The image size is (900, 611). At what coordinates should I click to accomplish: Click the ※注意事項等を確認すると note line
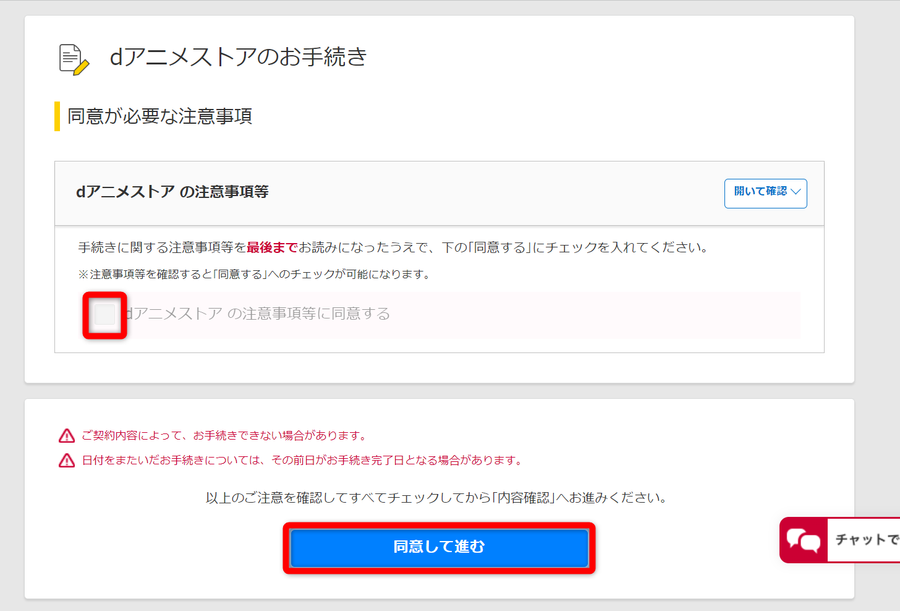[x=254, y=274]
